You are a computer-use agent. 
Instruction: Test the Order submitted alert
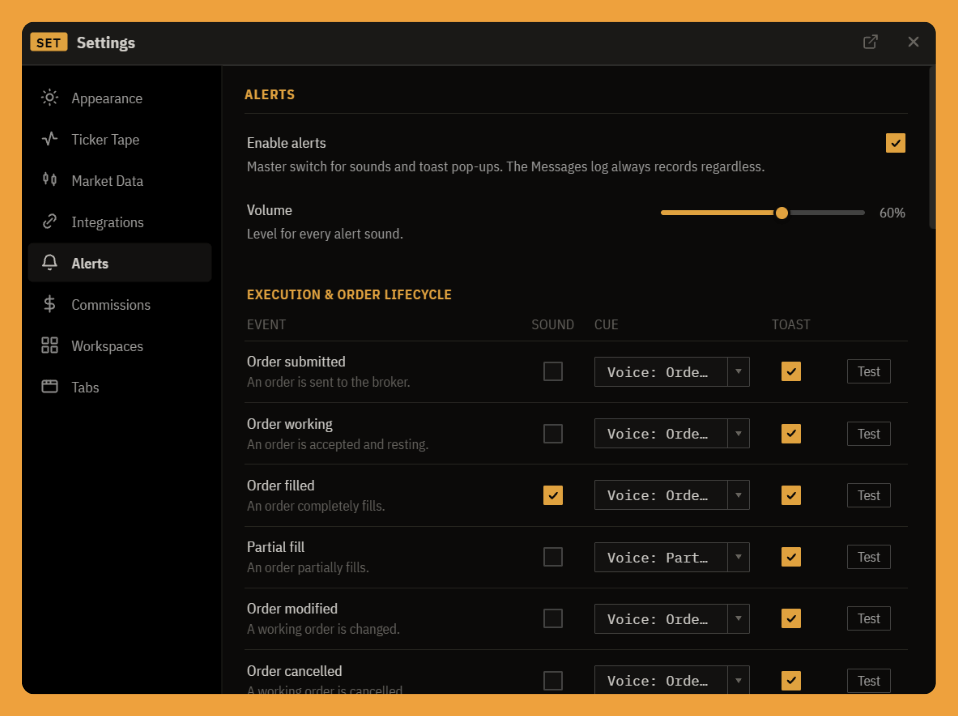coord(868,371)
